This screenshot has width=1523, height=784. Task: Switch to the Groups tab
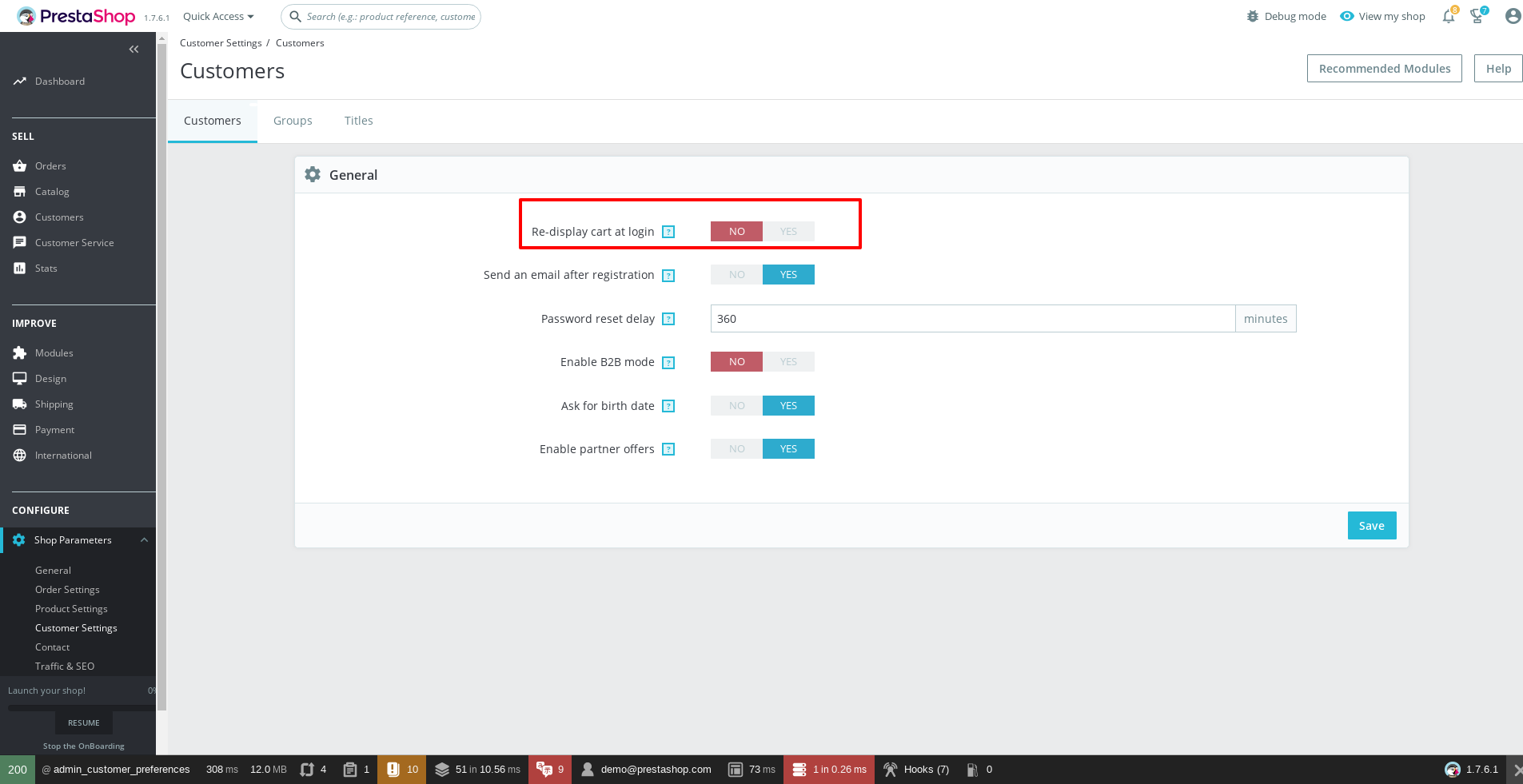coord(293,121)
